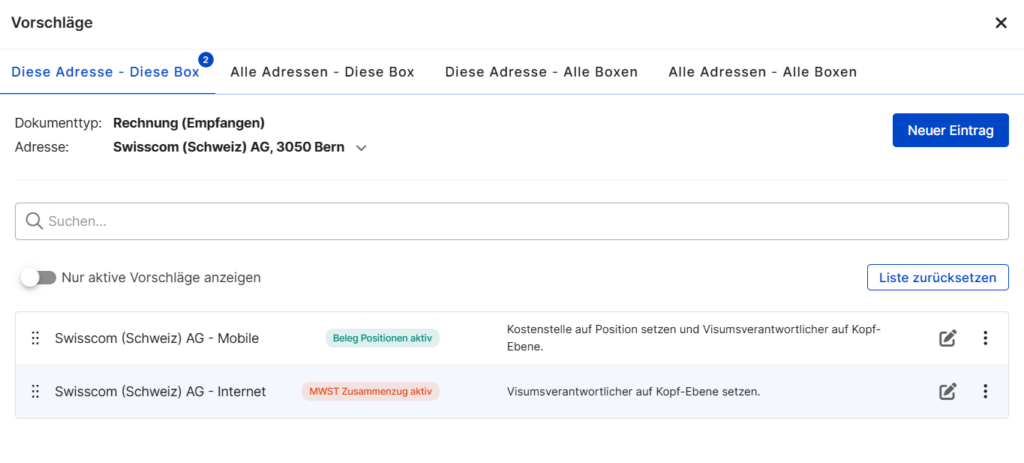1024x463 pixels.
Task: Open address selector 'Swisscom (Schweiz) AG, 3050 Bern'
Action: click(229, 147)
